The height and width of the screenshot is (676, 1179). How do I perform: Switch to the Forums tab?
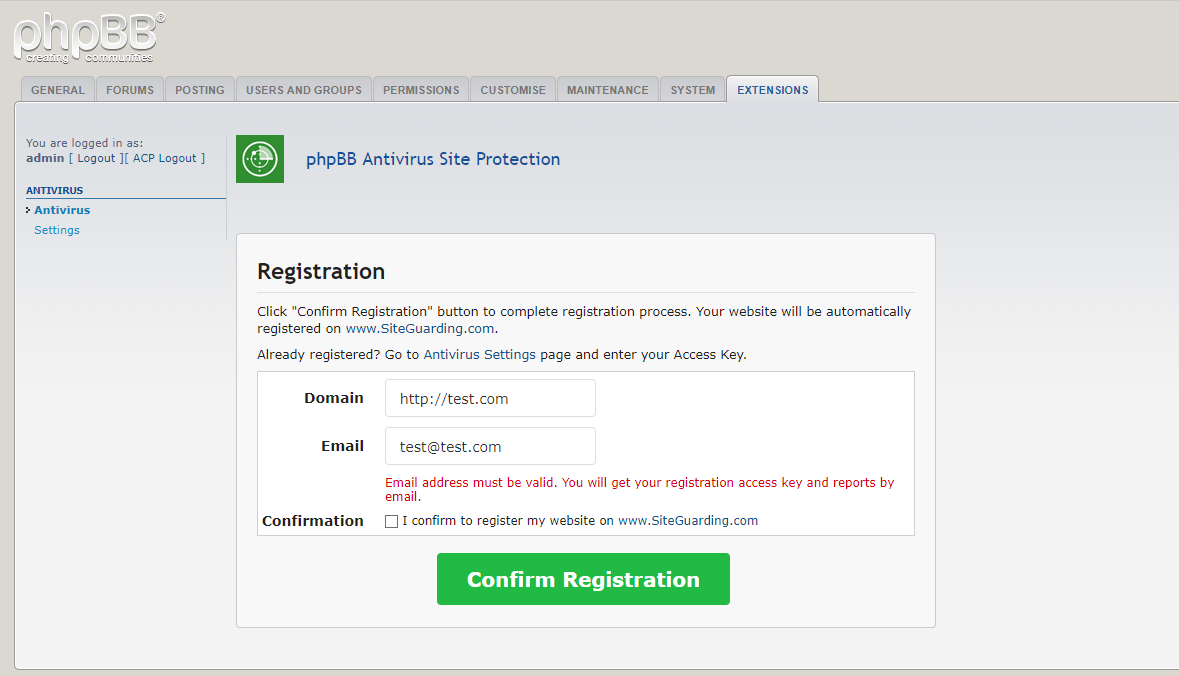130,89
